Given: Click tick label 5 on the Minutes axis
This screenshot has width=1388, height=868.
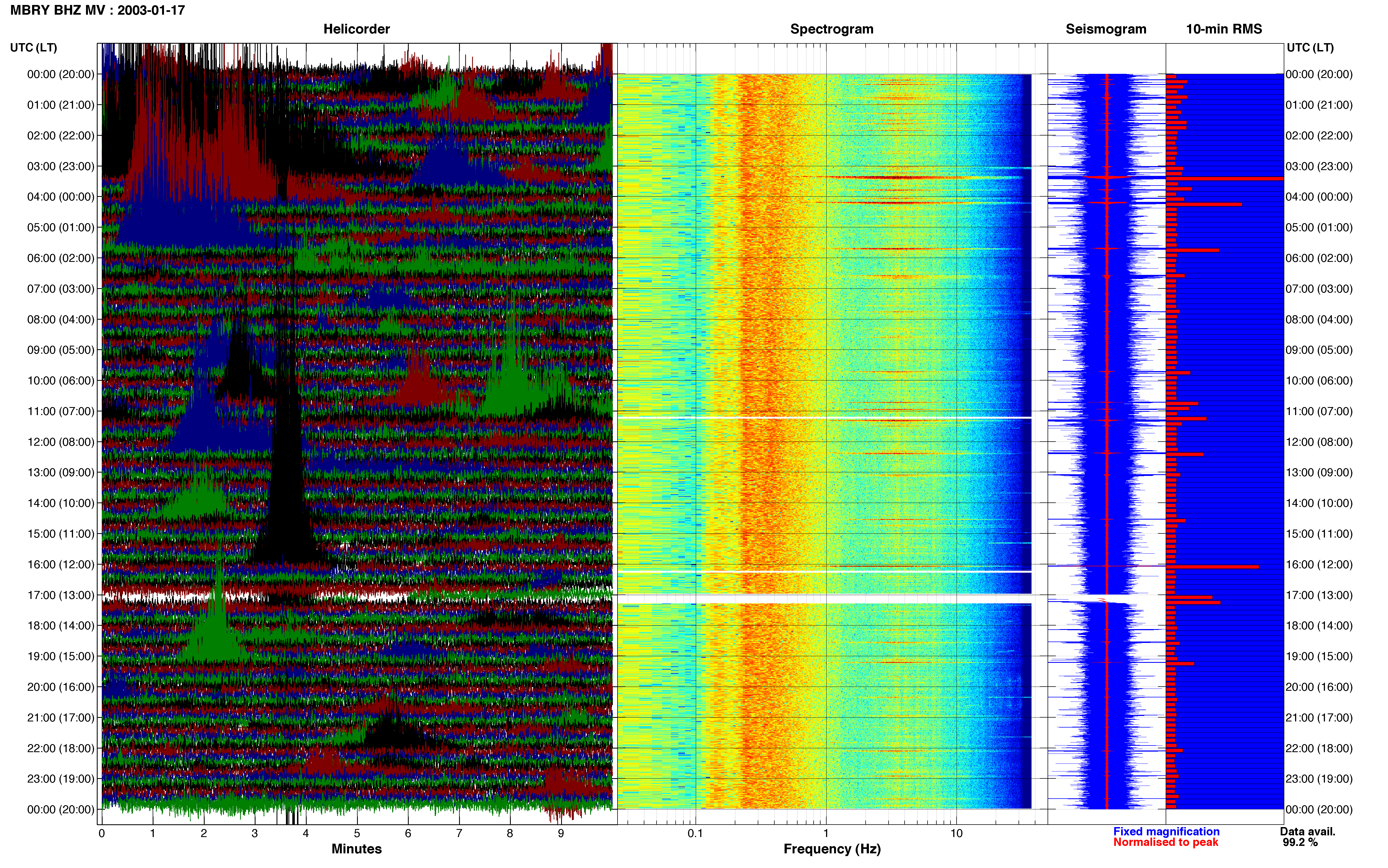Looking at the screenshot, I should click(357, 833).
